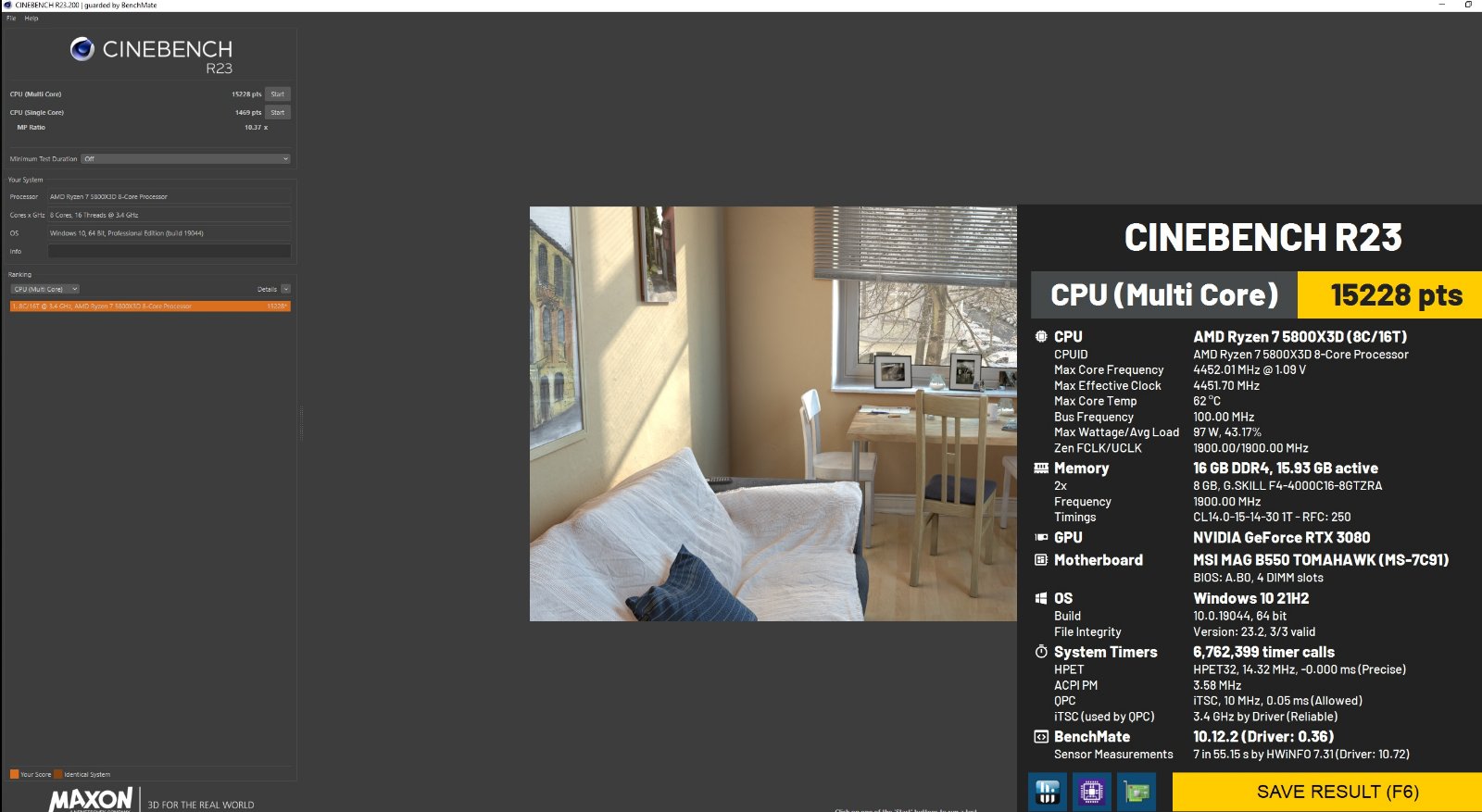Click the Windows 10 21H2 text
This screenshot has height=812, width=1482.
(1251, 599)
